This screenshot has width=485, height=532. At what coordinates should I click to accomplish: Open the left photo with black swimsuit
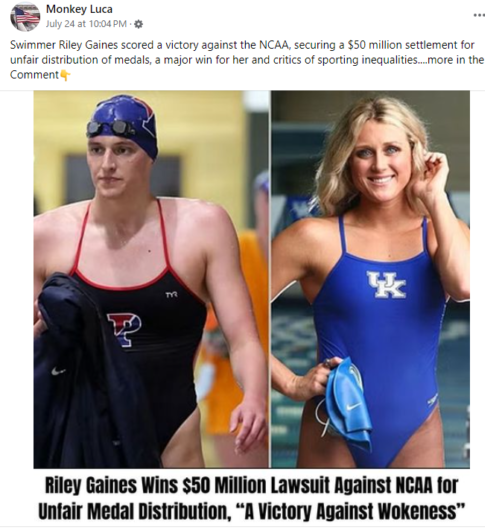pos(151,279)
